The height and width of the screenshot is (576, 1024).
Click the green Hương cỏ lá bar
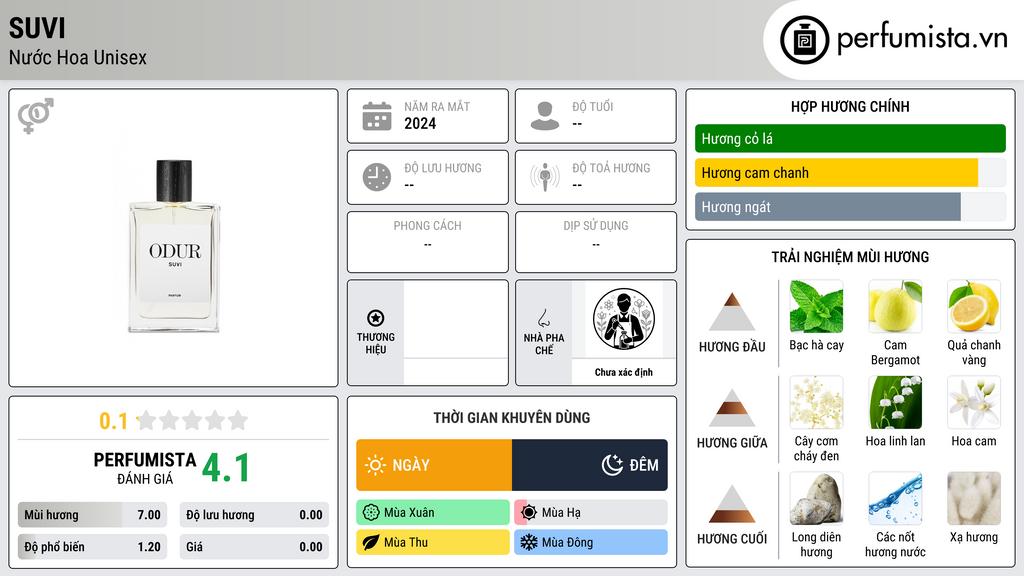tap(850, 138)
